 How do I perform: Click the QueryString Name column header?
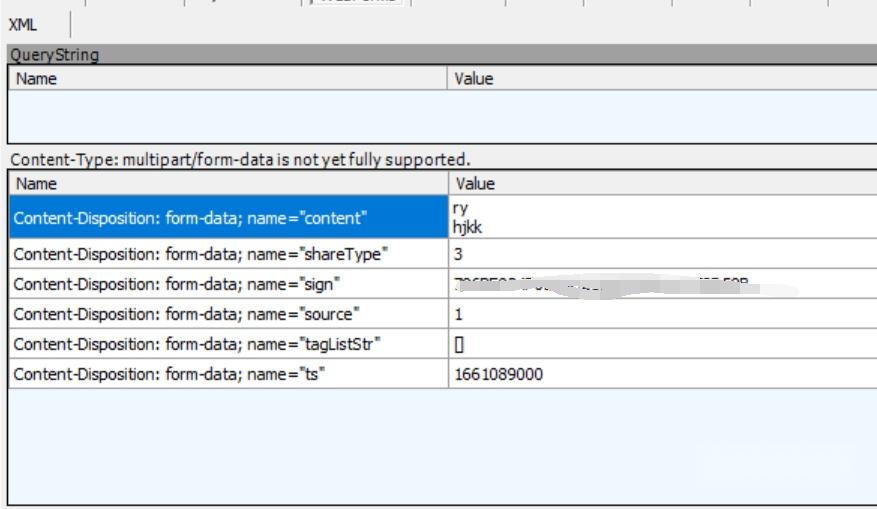point(228,78)
